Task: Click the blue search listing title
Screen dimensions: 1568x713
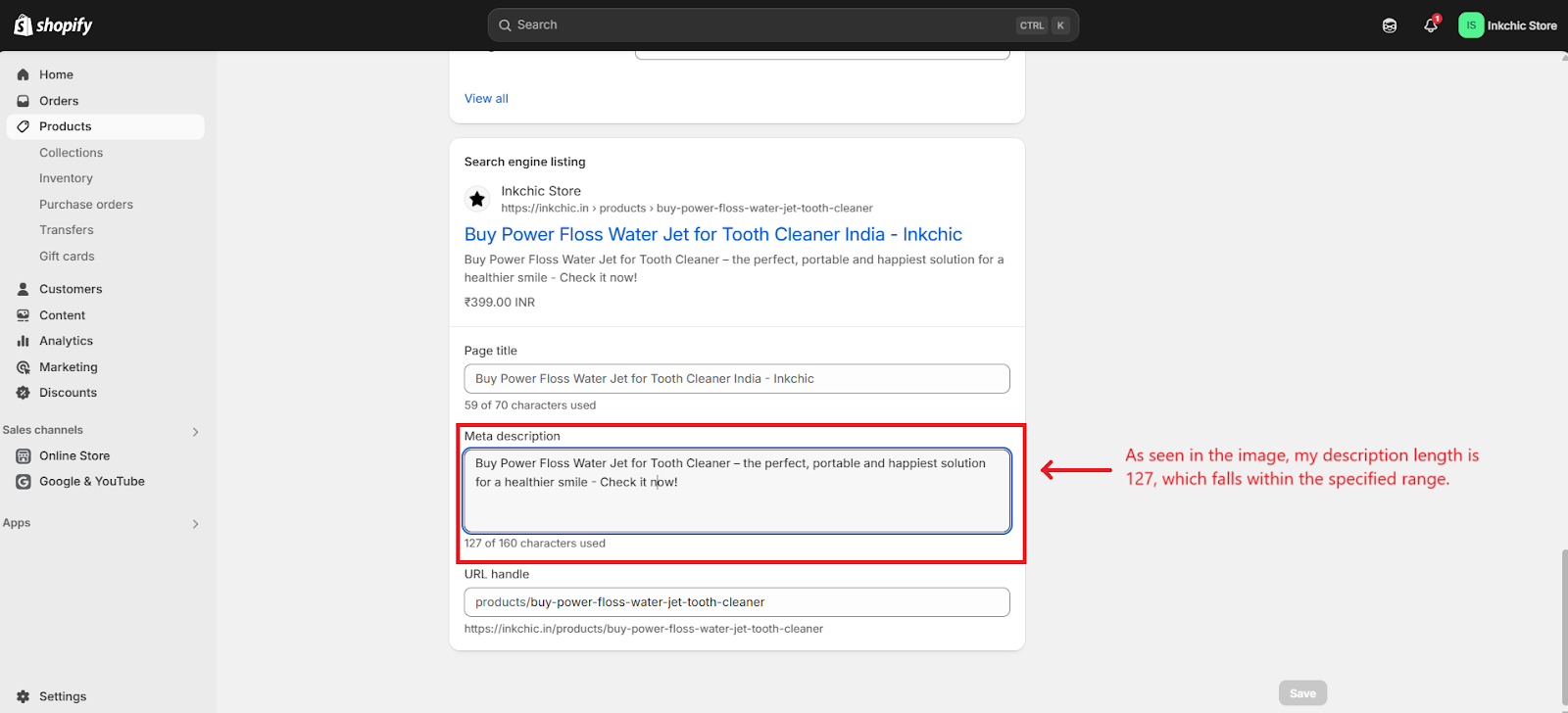Action: click(712, 234)
